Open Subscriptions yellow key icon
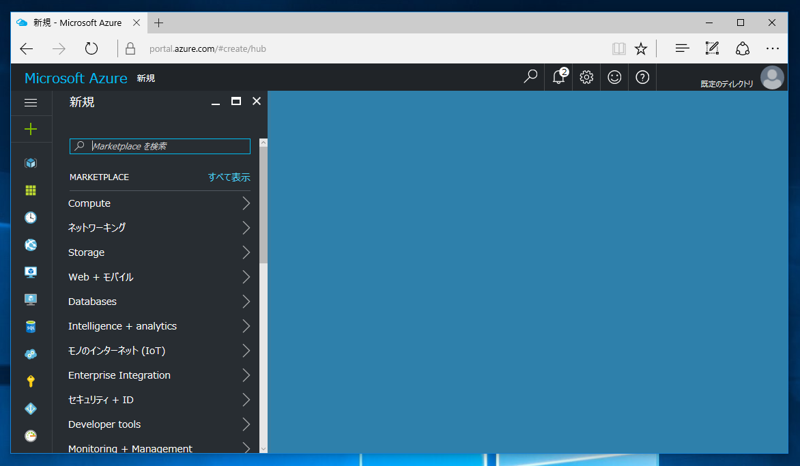This screenshot has height=466, width=800. [x=31, y=381]
